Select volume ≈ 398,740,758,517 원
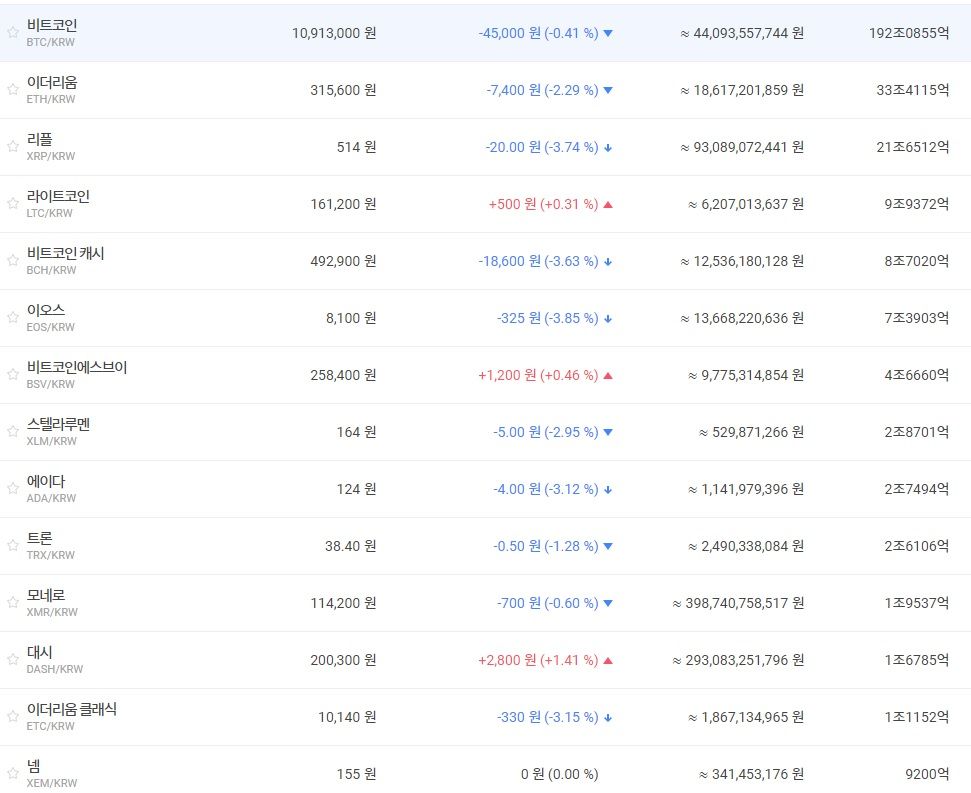This screenshot has width=971, height=793. coord(738,603)
